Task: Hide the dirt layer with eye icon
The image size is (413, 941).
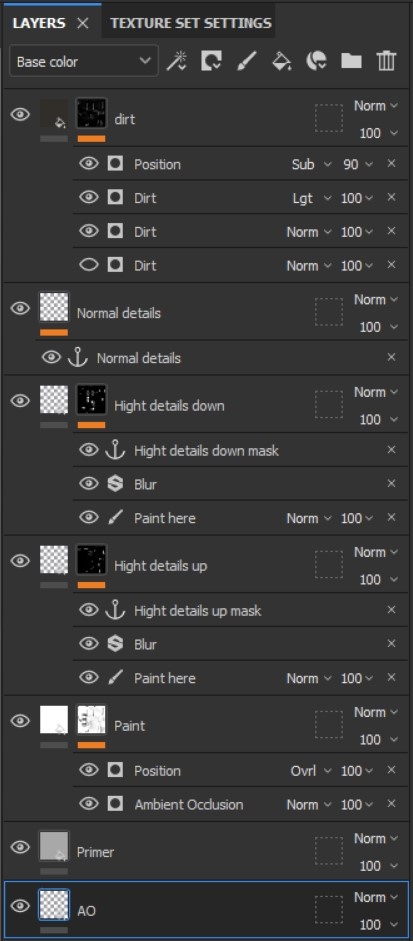Action: [20, 114]
